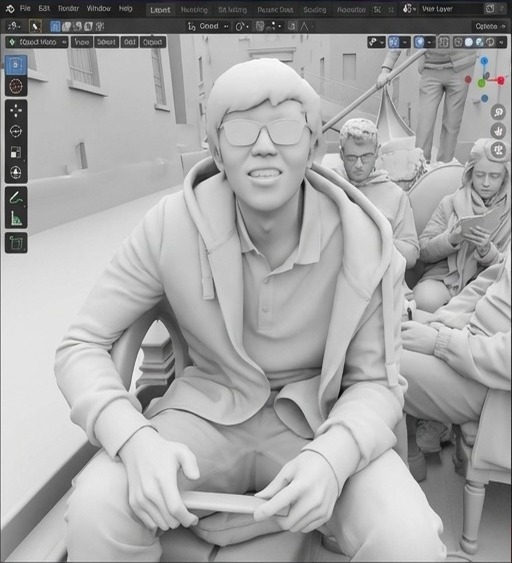This screenshot has width=512, height=563.
Task: Toggle viewport overlays visibility
Action: 419,42
